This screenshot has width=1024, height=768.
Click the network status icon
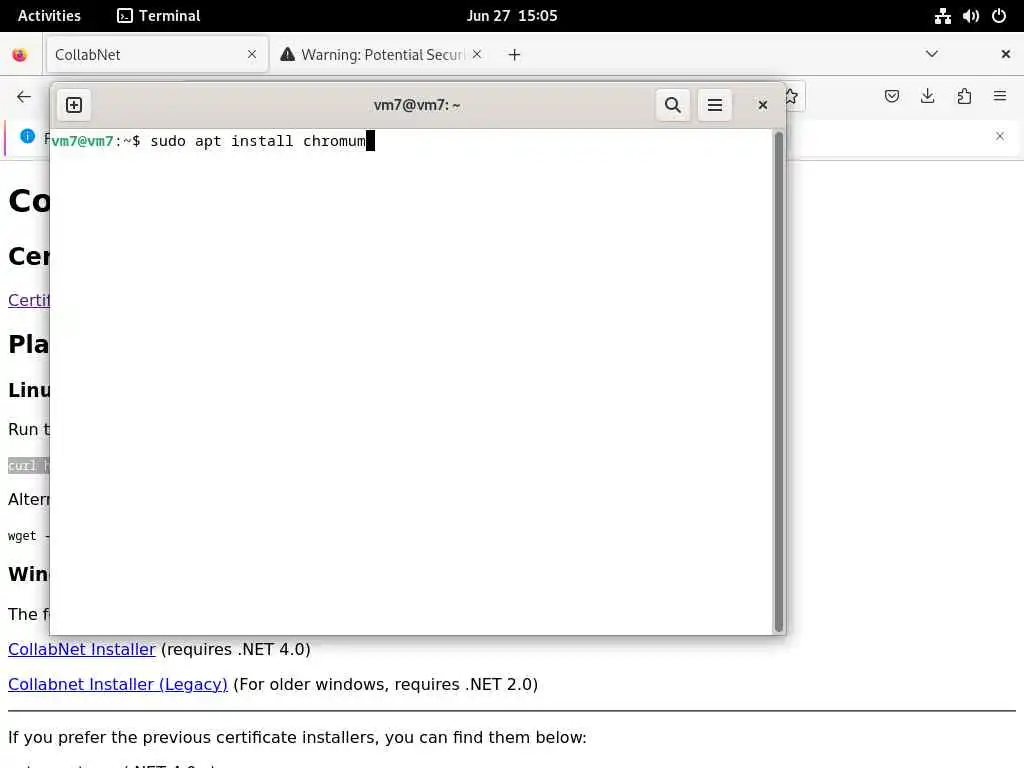[x=942, y=16]
